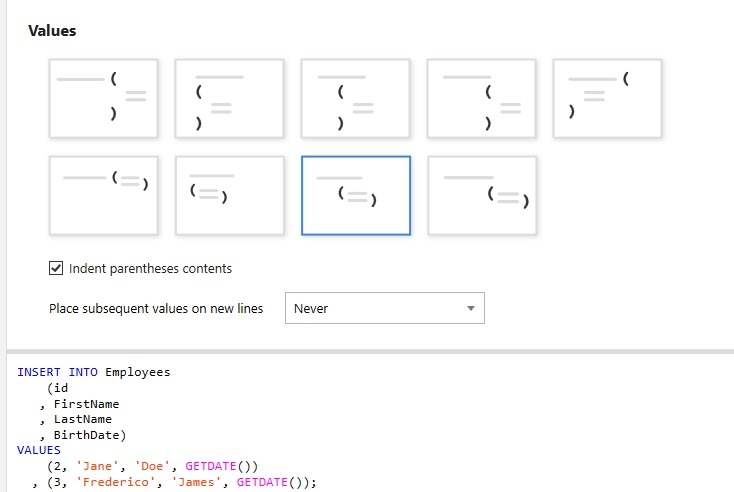This screenshot has width=734, height=492.
Task: Choose fifth top-row layout with closing parenthesis at left
Action: 607,98
